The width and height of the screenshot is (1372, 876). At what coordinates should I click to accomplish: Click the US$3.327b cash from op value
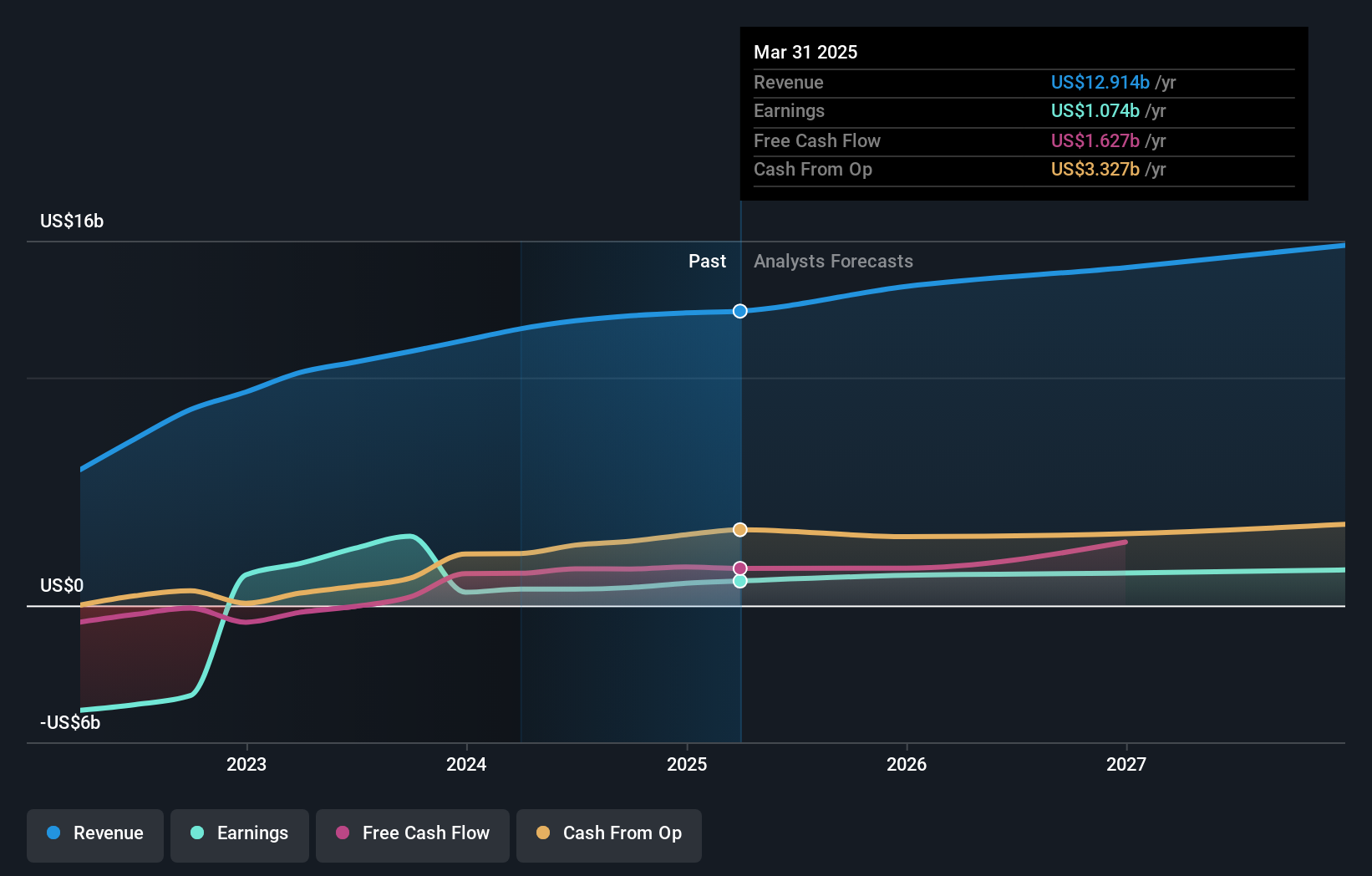[1095, 169]
